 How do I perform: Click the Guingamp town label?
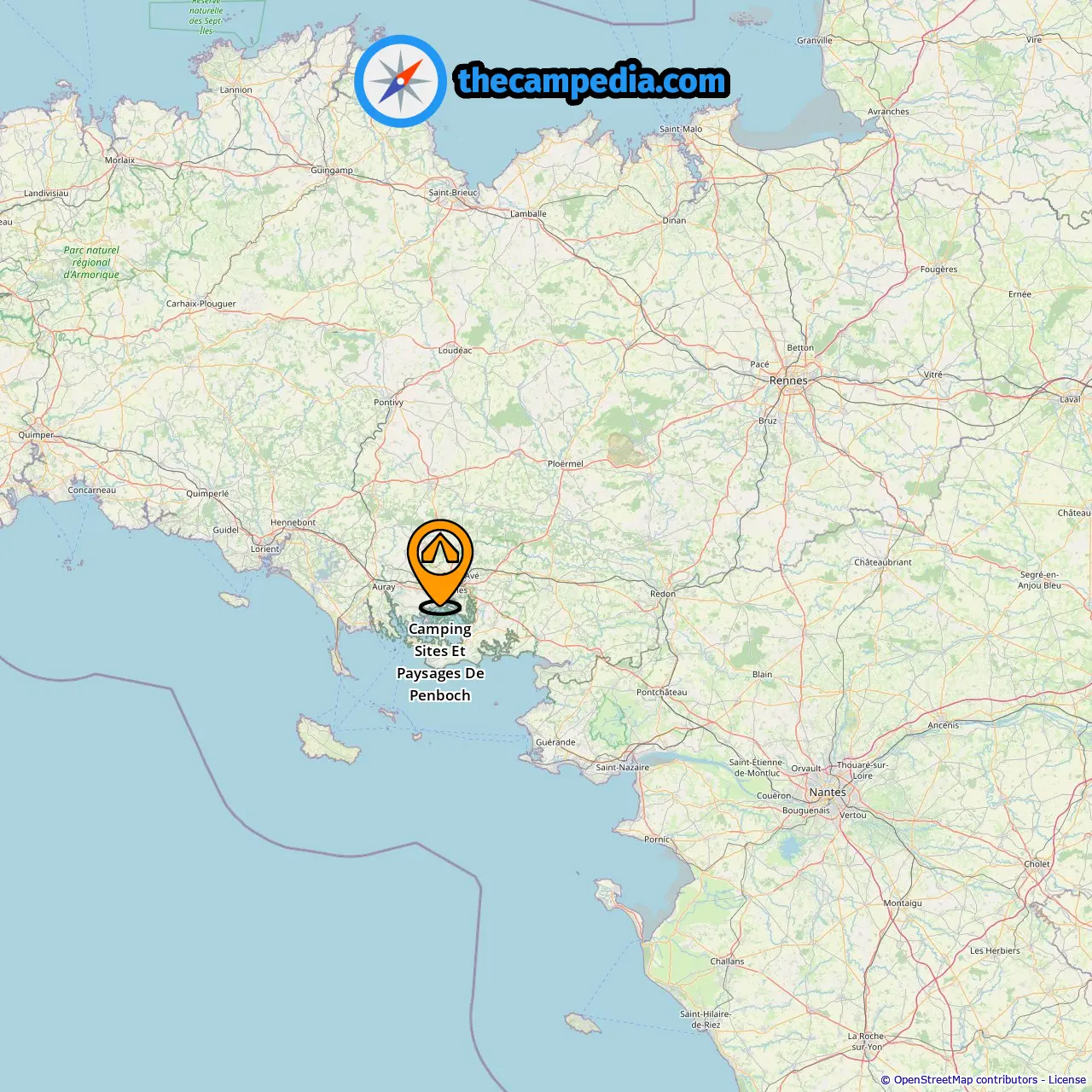pyautogui.click(x=331, y=170)
